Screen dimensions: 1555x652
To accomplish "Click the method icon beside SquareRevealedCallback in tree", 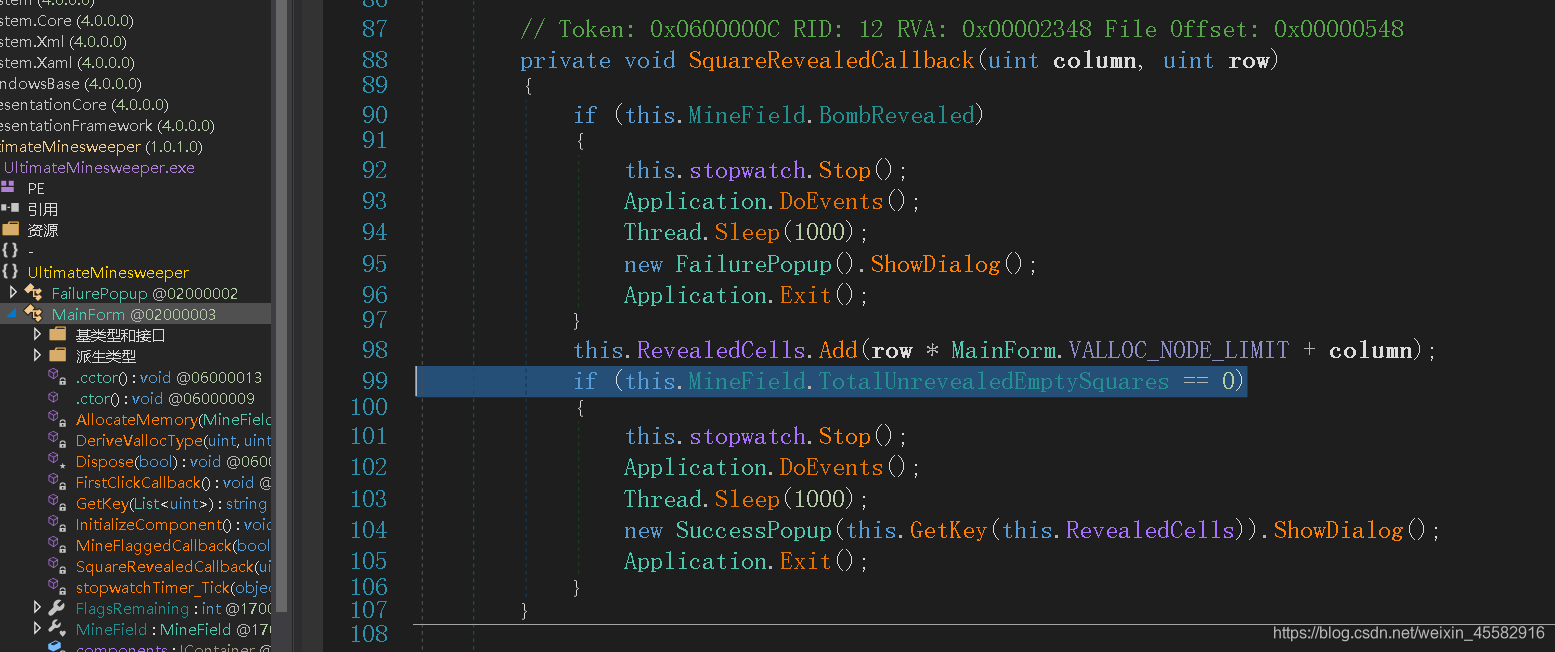I will point(58,566).
